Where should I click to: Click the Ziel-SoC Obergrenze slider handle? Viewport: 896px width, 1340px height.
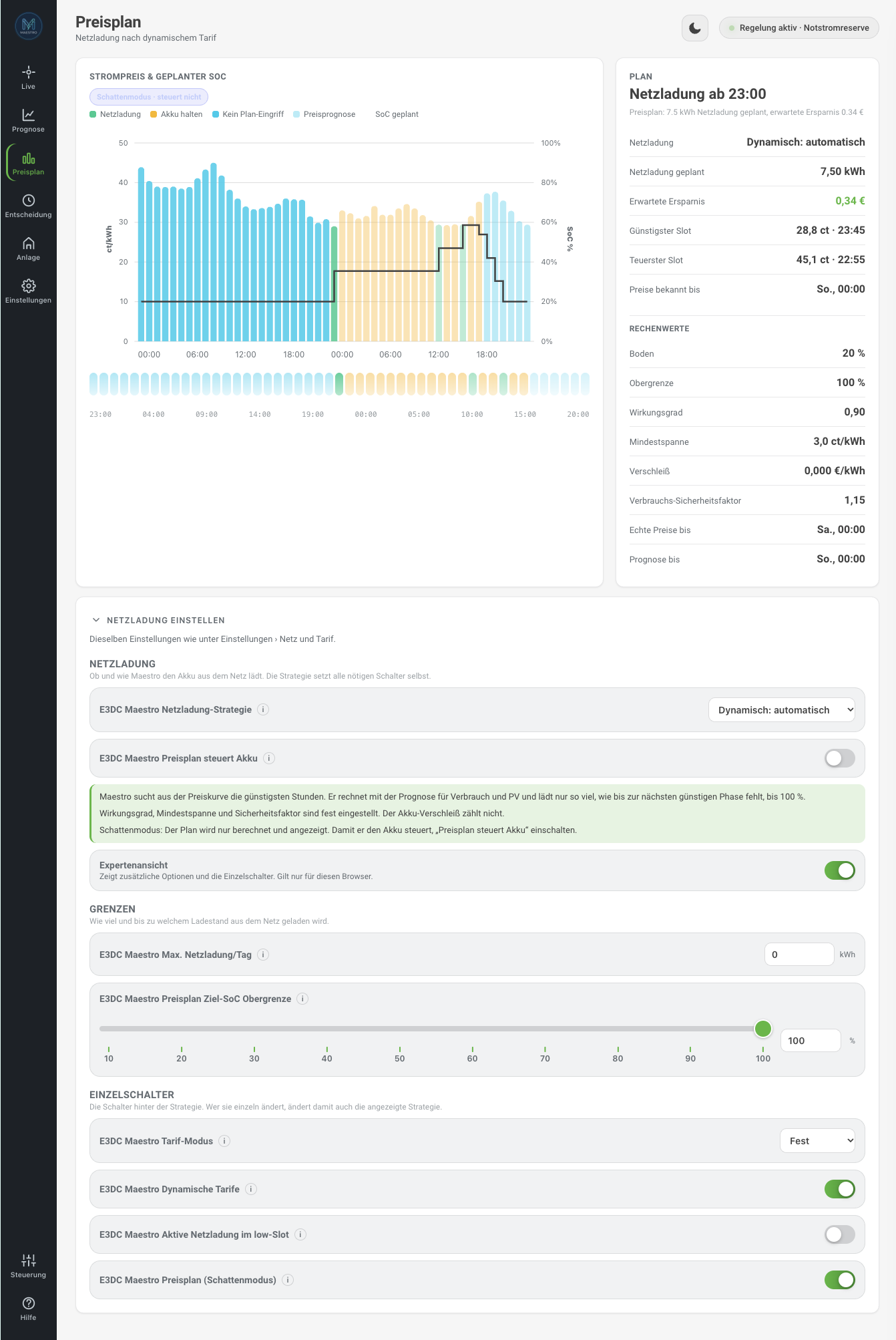click(763, 1029)
